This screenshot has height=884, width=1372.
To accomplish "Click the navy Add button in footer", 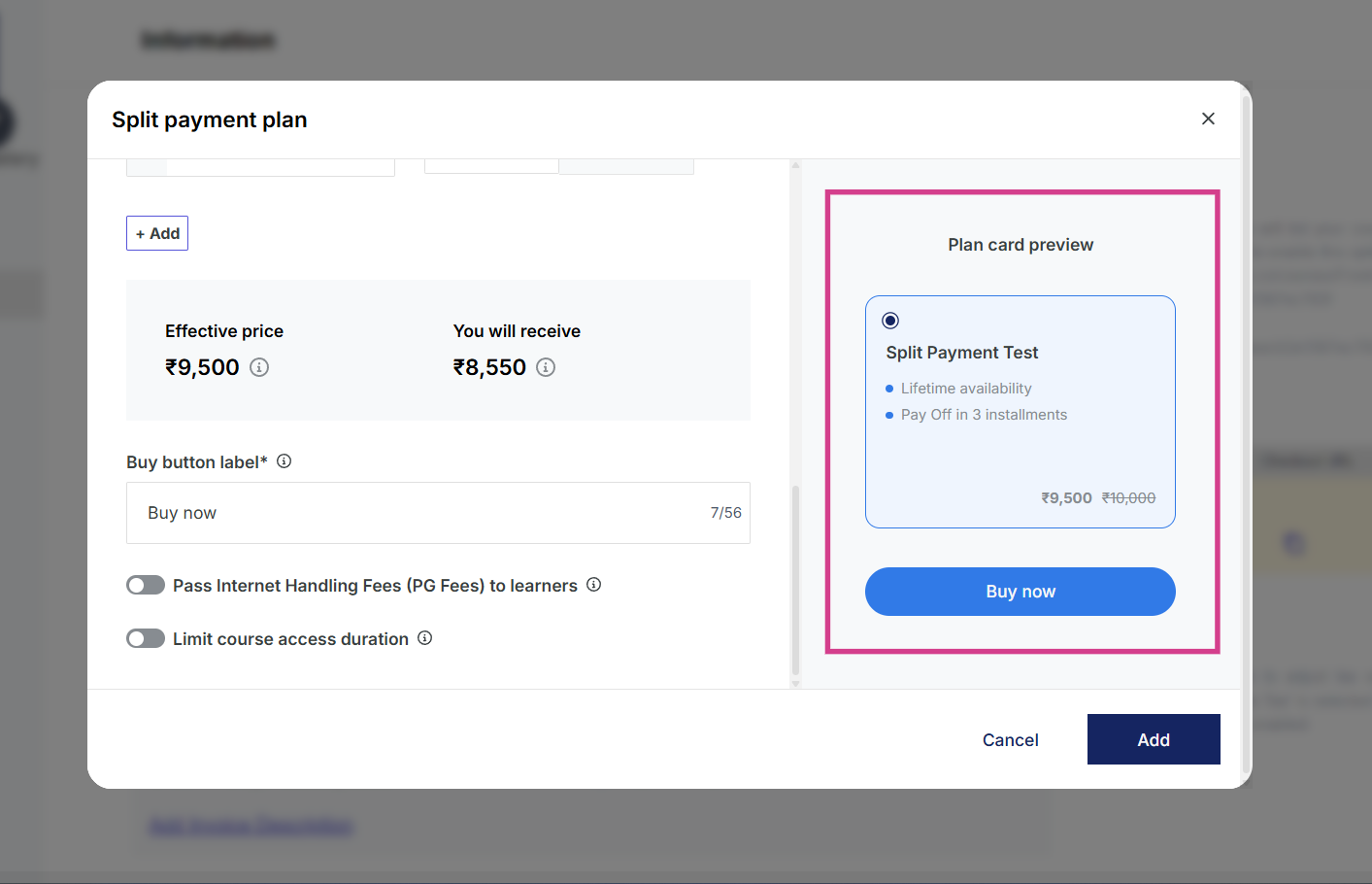I will coord(1154,740).
